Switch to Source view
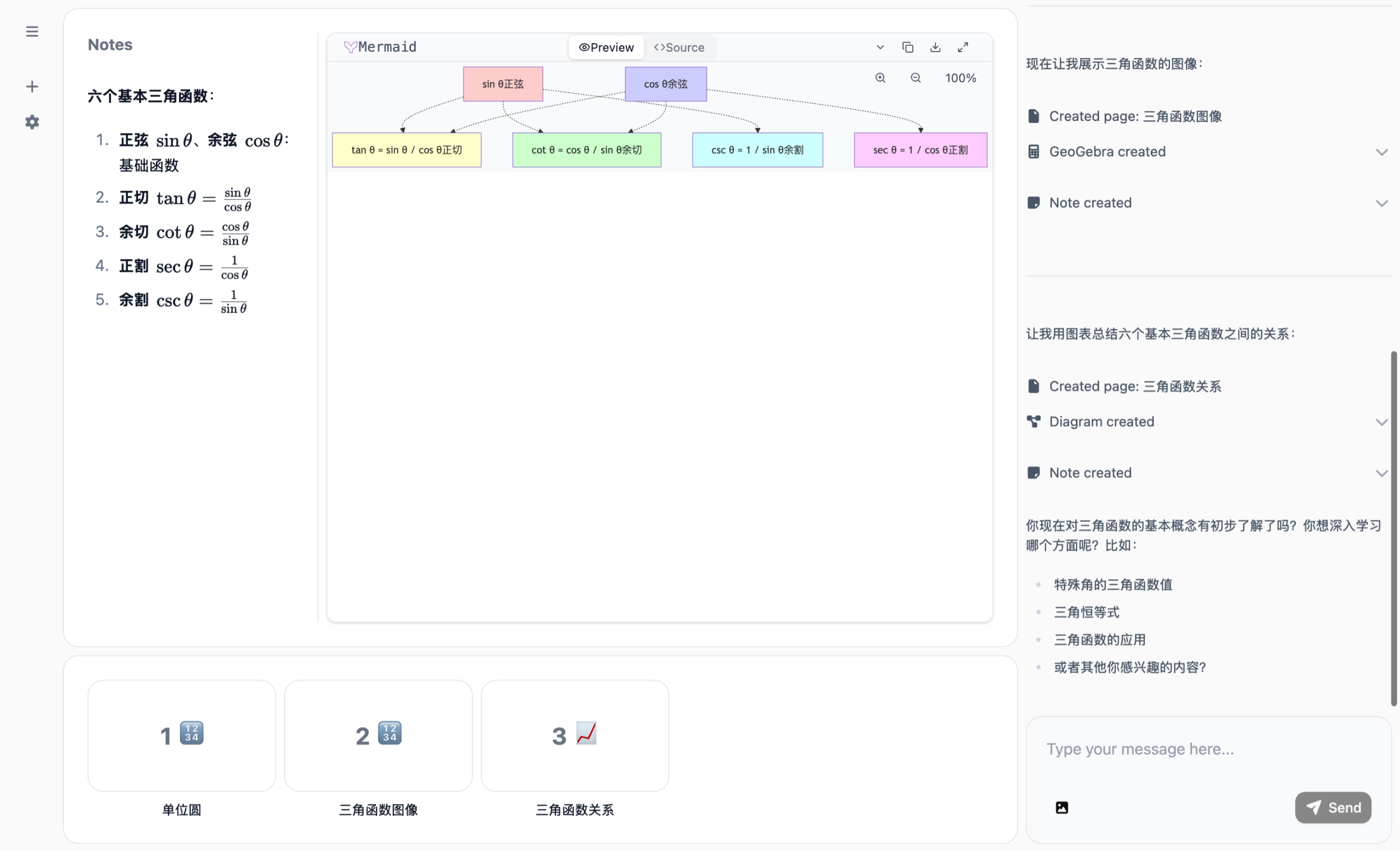The height and width of the screenshot is (851, 1400). pos(679,47)
